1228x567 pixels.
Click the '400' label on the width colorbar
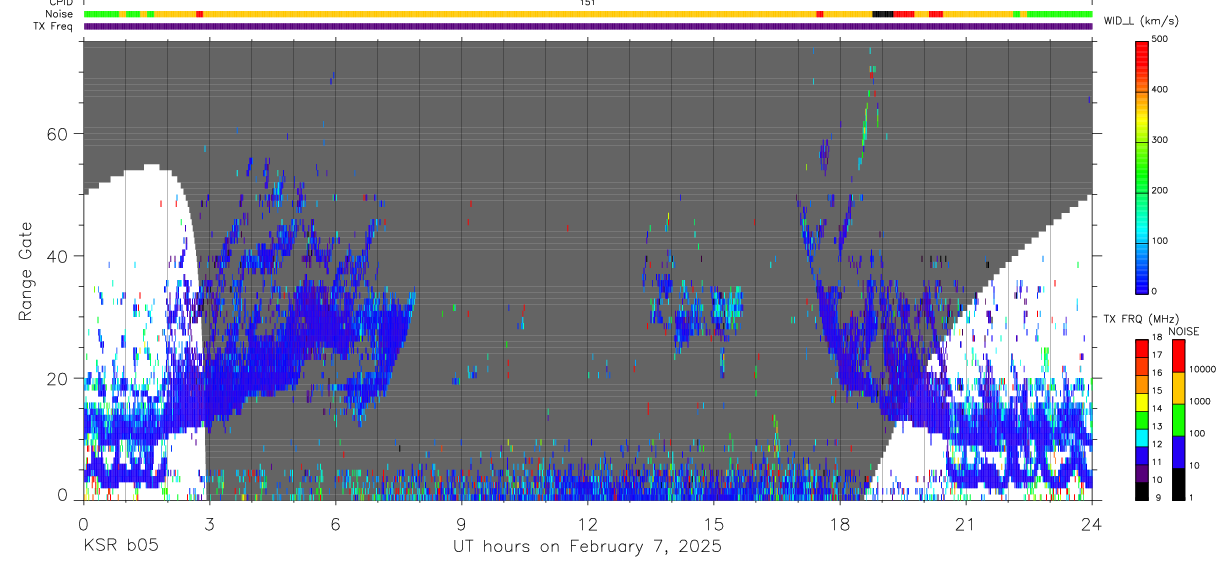tap(1160, 90)
